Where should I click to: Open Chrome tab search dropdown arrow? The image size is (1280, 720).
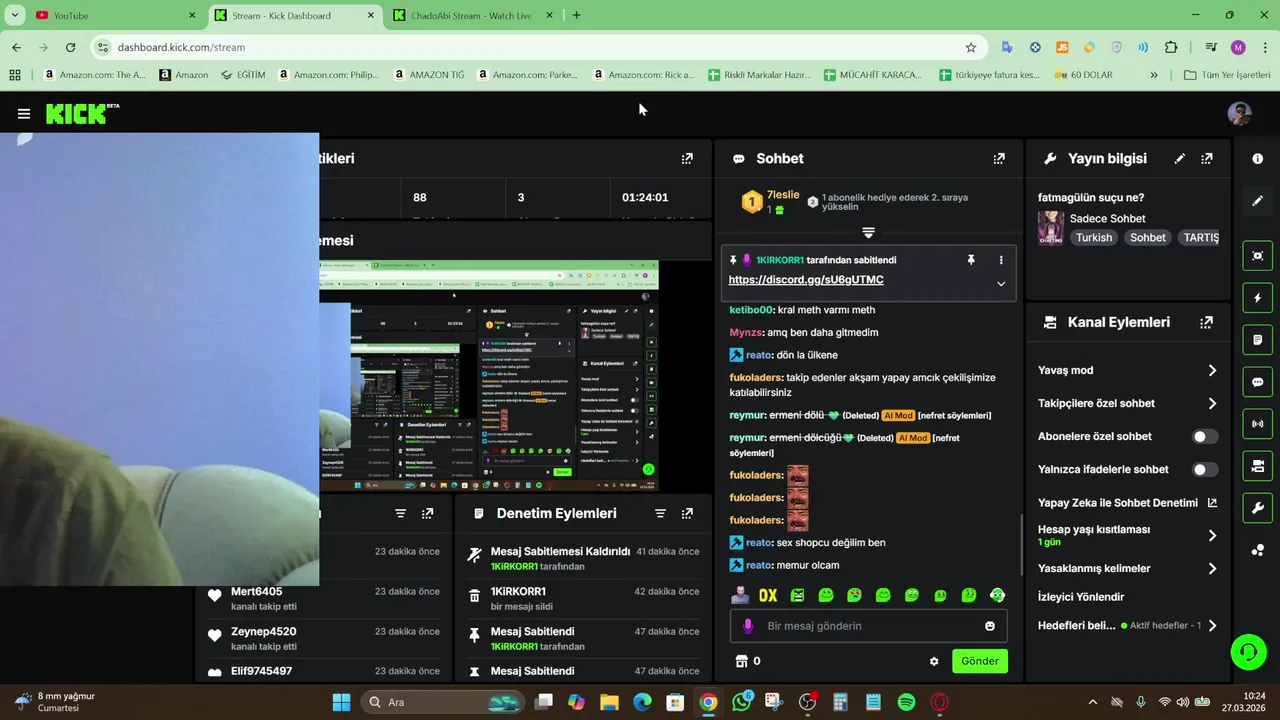[x=16, y=15]
